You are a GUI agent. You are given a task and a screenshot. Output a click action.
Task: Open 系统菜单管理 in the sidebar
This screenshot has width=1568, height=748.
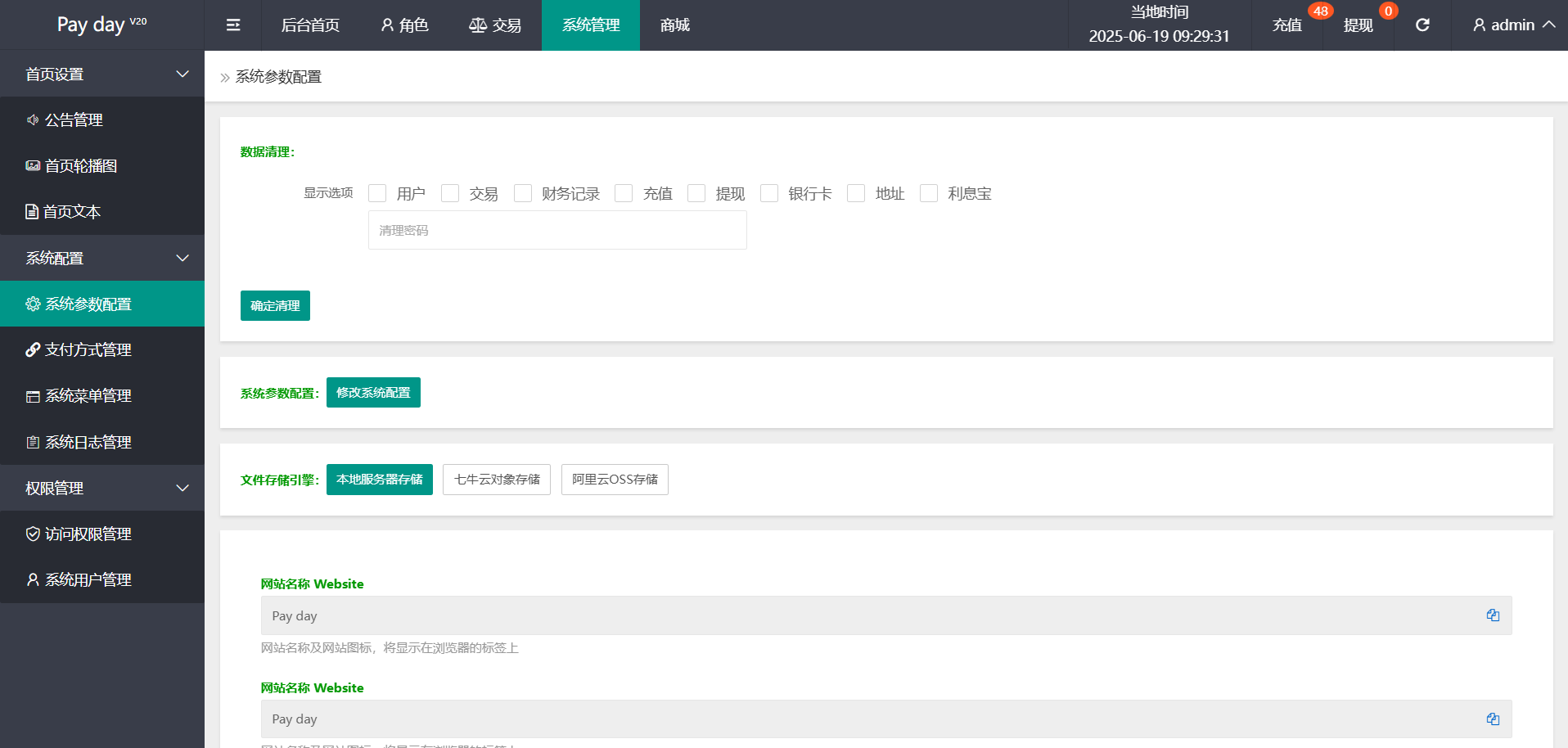pyautogui.click(x=102, y=396)
